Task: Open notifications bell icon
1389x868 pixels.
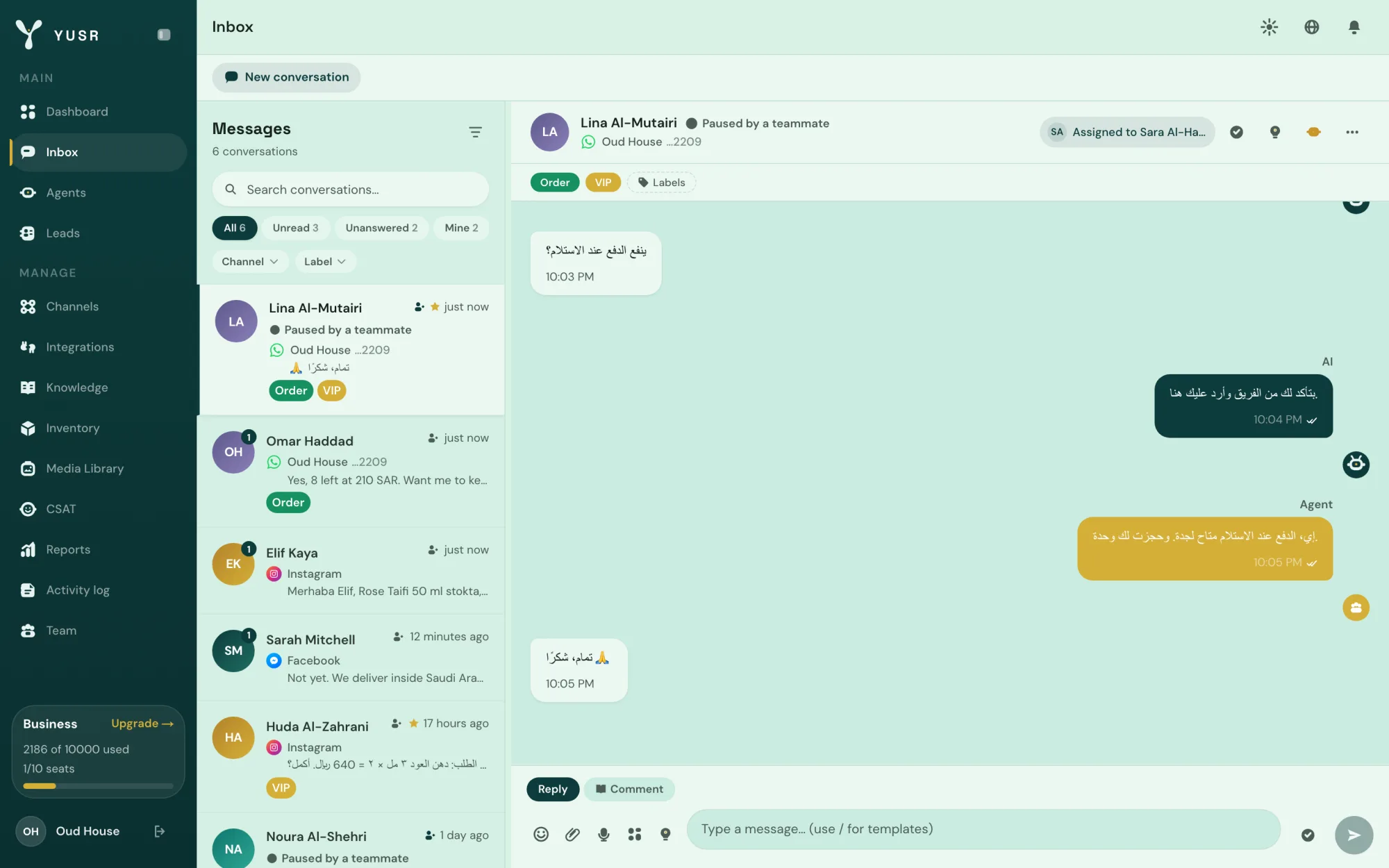Action: pos(1354,27)
